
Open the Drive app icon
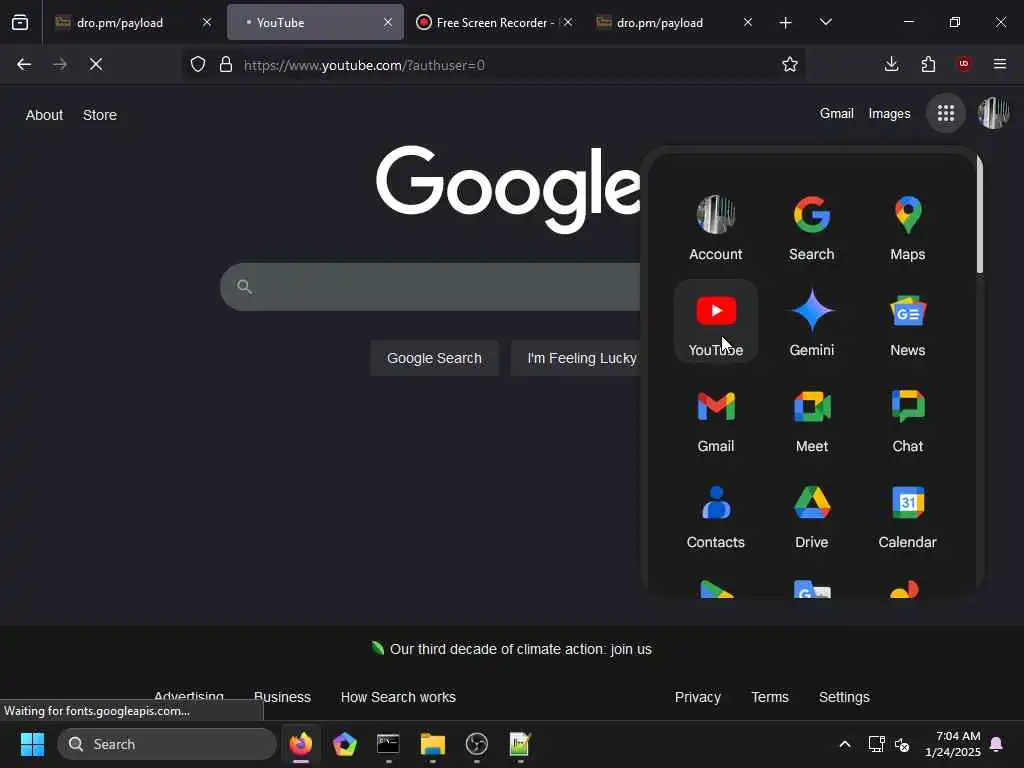coord(812,514)
